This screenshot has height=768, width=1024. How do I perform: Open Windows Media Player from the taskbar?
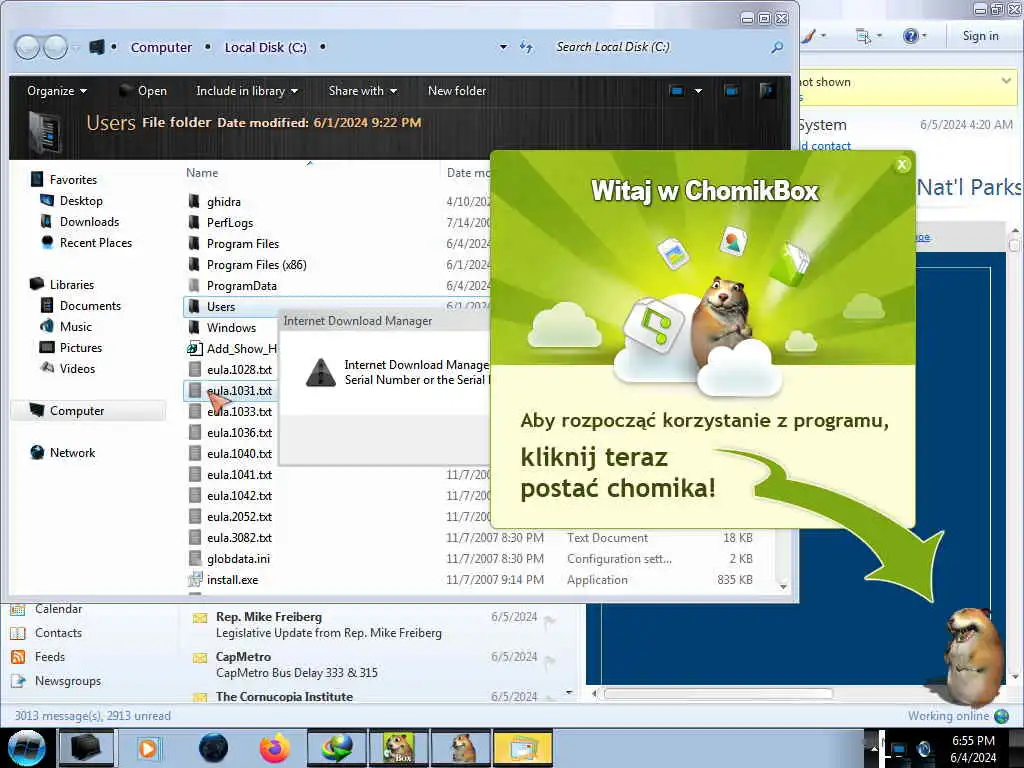[x=148, y=748]
